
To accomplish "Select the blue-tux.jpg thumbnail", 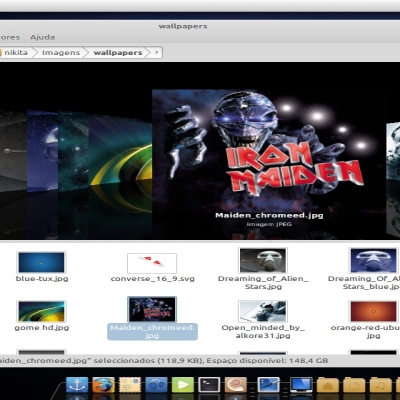I will (x=41, y=262).
